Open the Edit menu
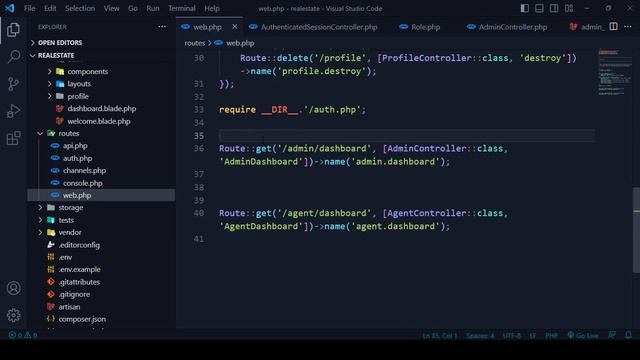Viewport: 640px width, 360px height. [x=50, y=8]
